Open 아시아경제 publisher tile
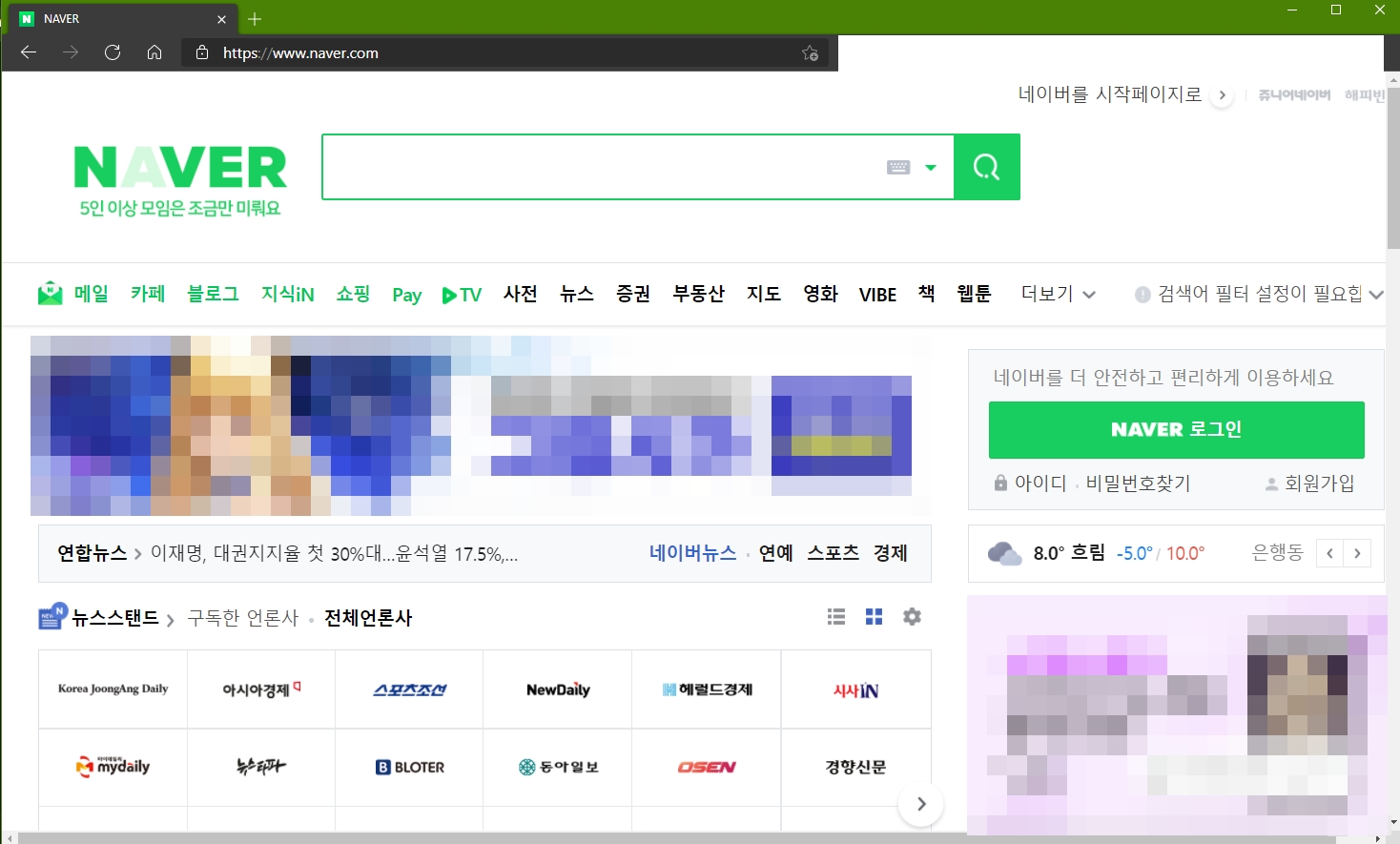This screenshot has height=844, width=1400. tap(261, 690)
